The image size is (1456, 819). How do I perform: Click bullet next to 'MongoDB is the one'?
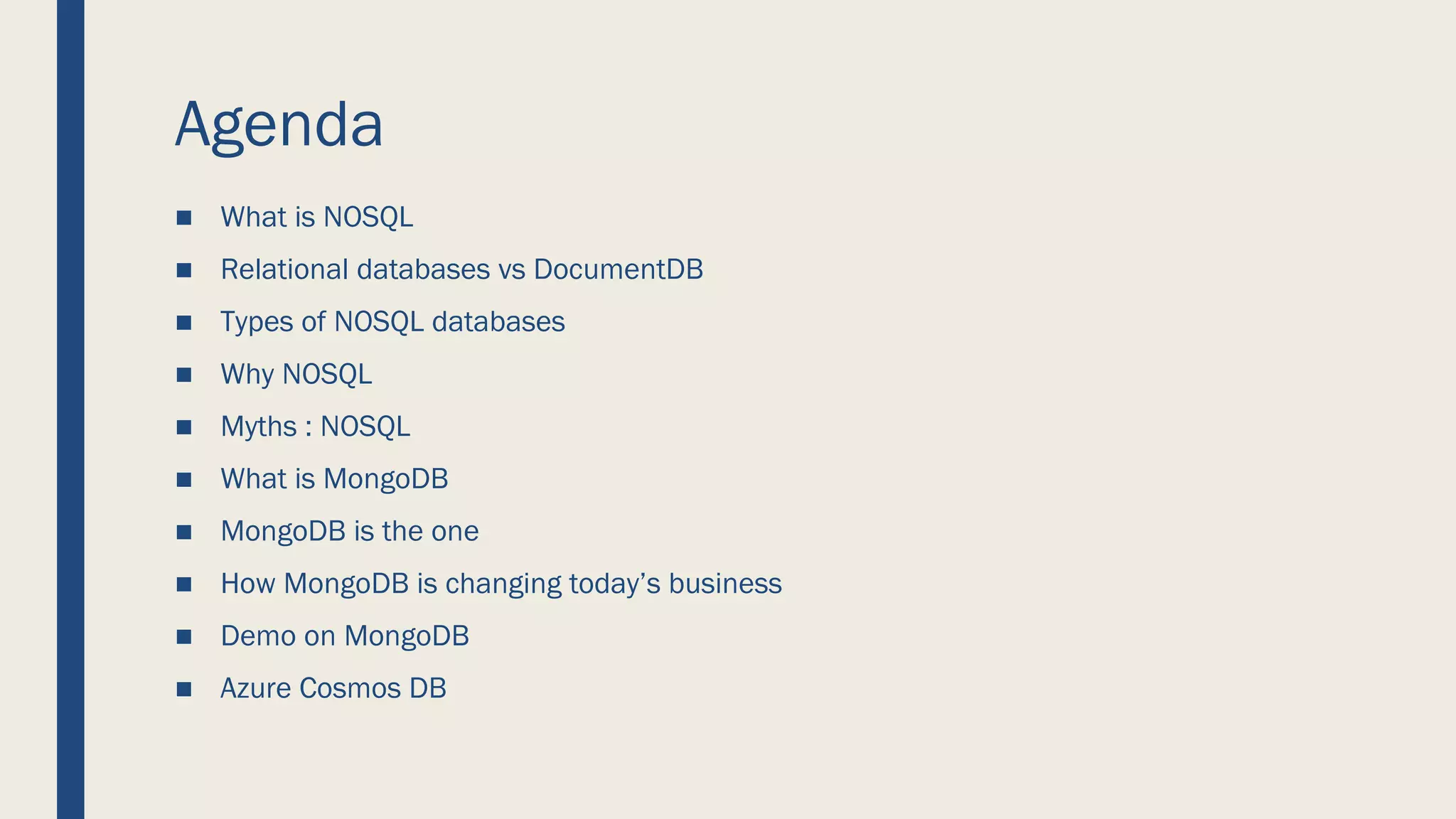coord(183,532)
